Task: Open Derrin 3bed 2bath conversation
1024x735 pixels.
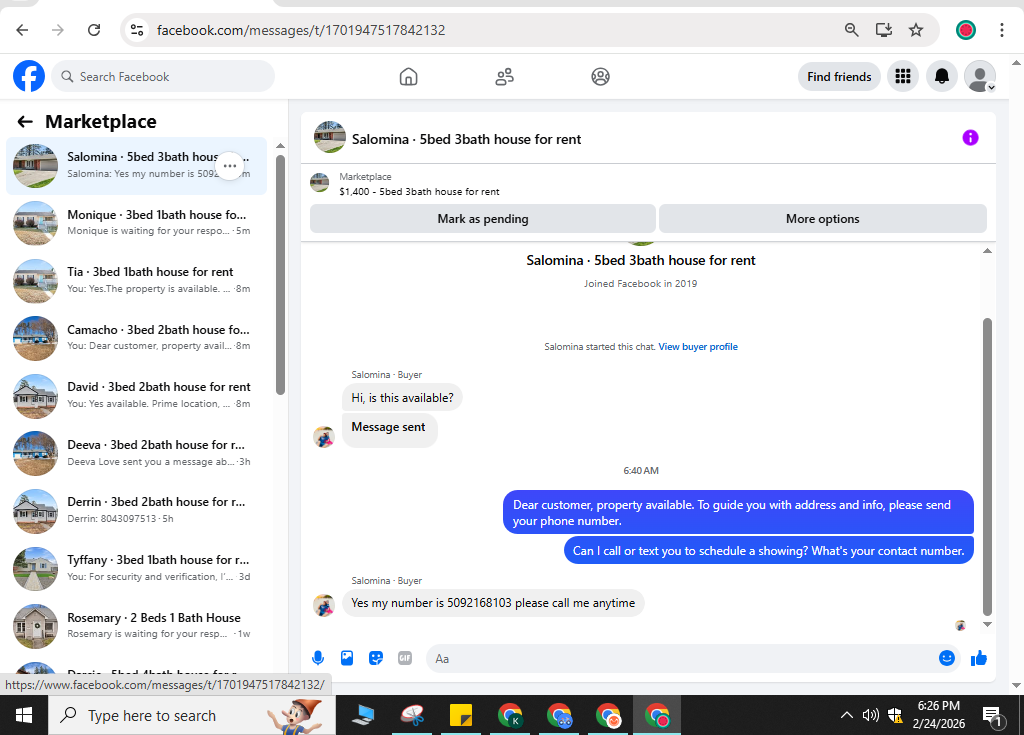Action: [x=136, y=510]
